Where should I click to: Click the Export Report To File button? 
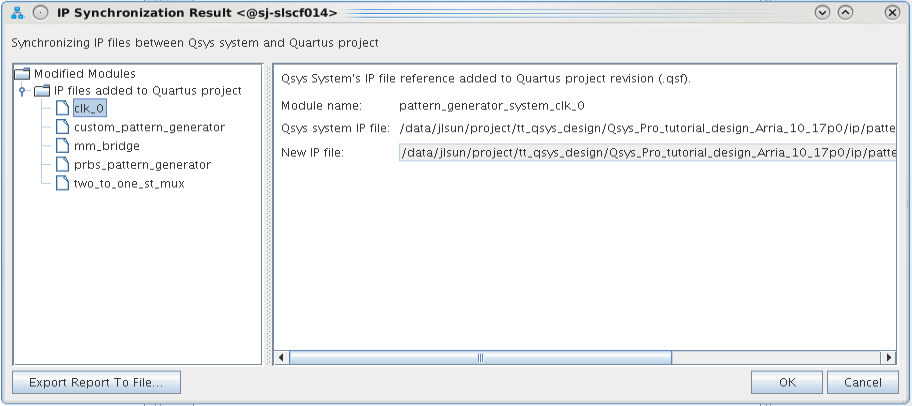(96, 382)
